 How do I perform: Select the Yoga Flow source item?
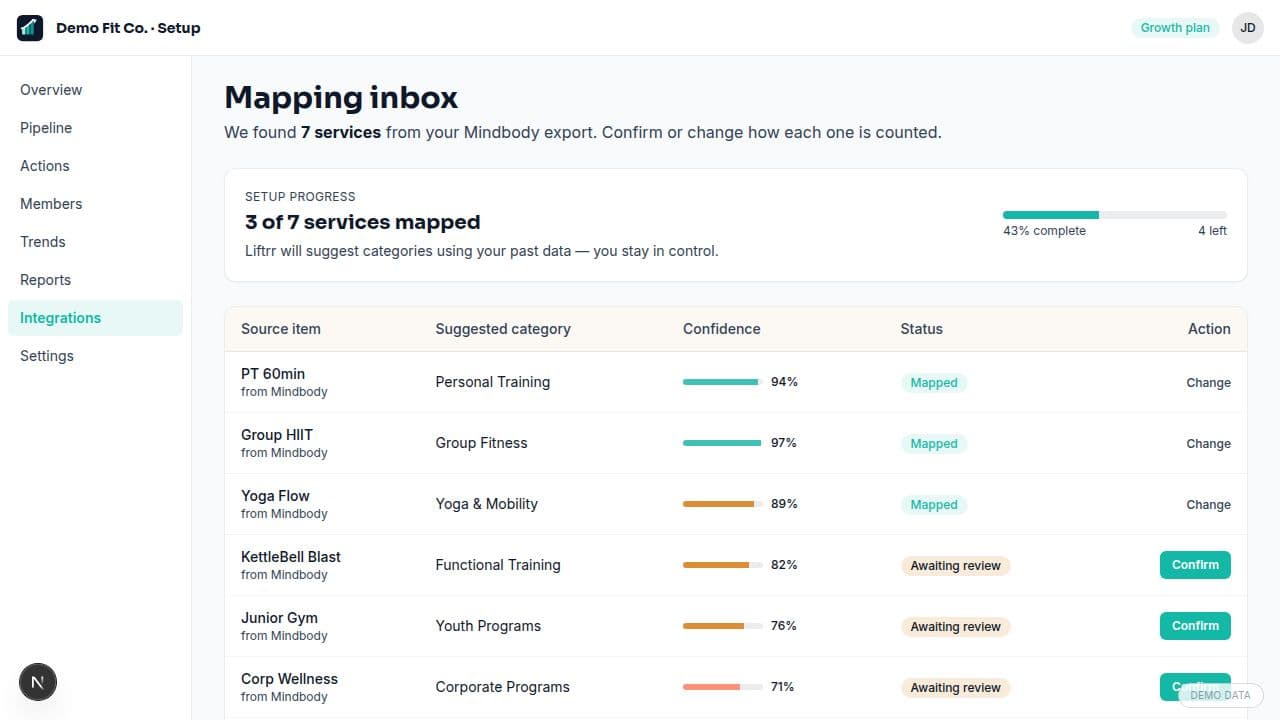pyautogui.click(x=275, y=496)
